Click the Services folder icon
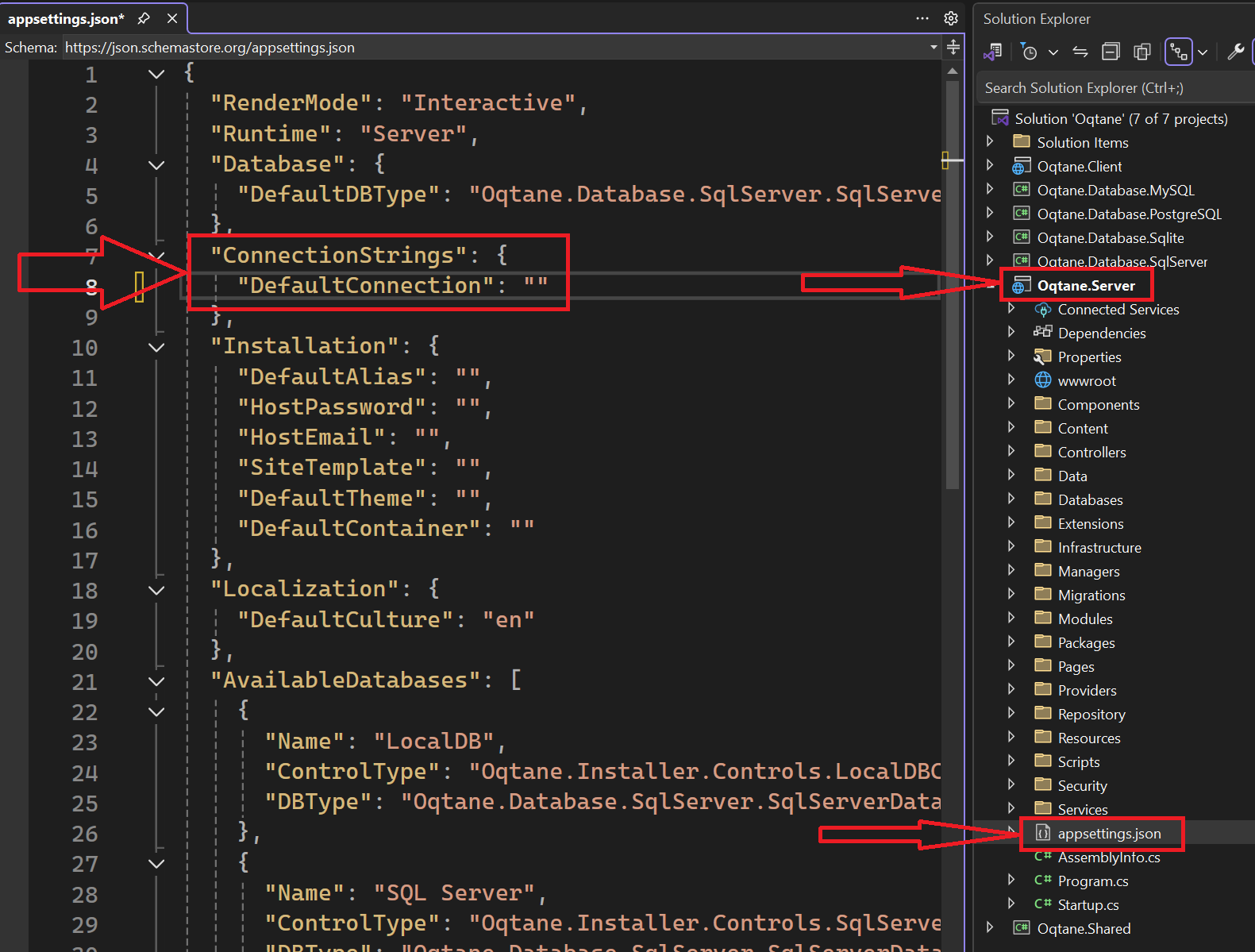This screenshot has height=952, width=1255. [x=1043, y=808]
